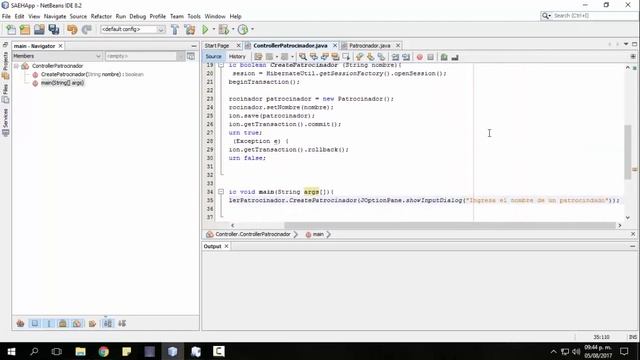Open the Debug Project dropdown arrow
This screenshot has height=360, width=640.
pos(233,29)
